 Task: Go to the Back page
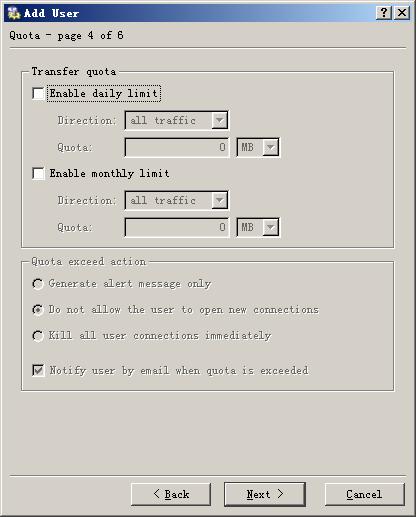(171, 494)
